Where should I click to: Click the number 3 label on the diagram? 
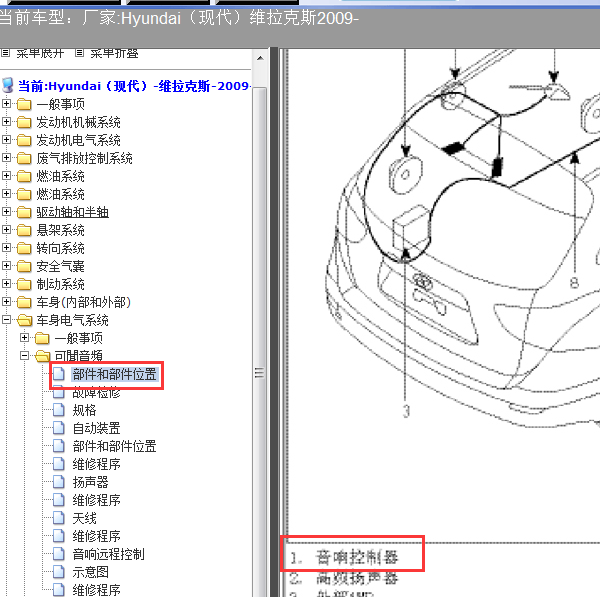(406, 411)
